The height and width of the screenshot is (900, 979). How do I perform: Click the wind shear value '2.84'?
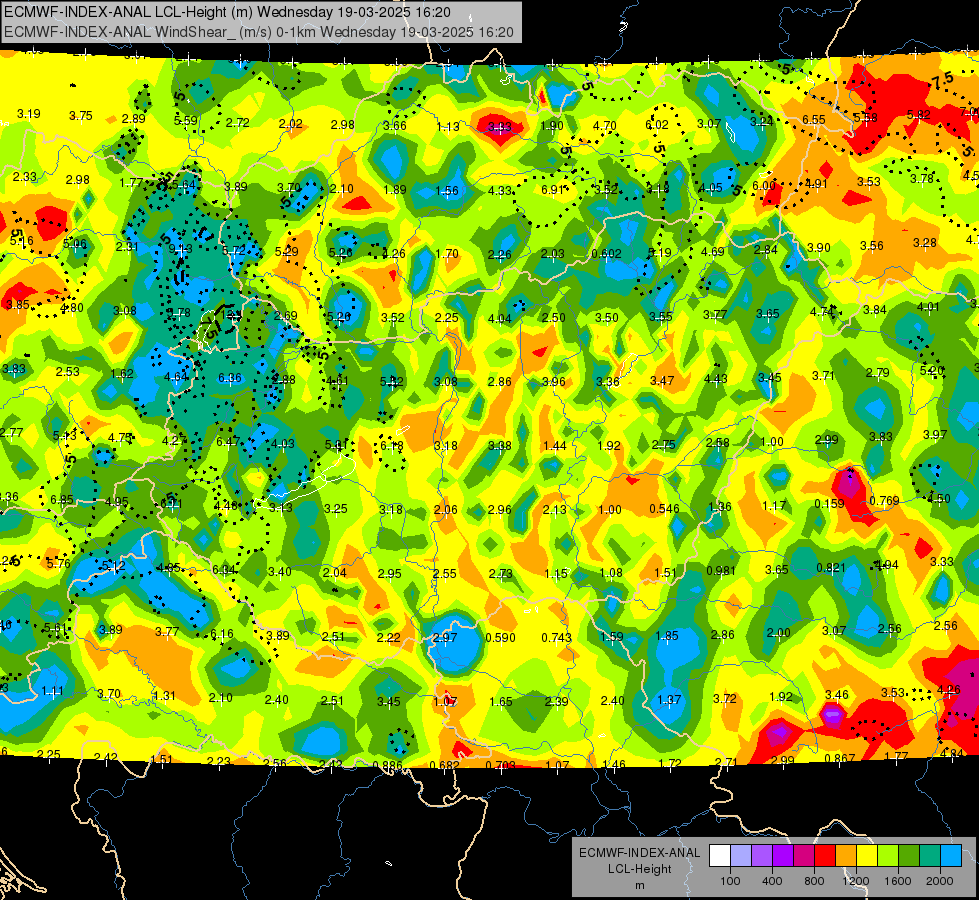point(765,250)
